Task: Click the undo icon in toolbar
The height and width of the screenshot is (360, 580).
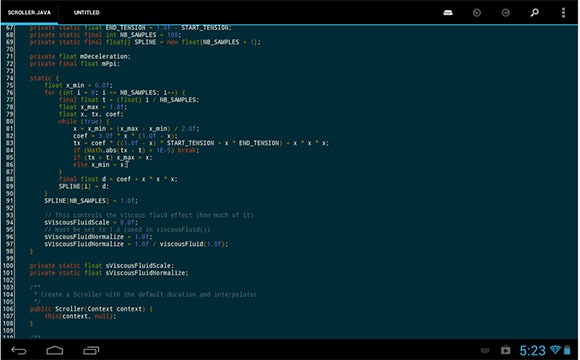Action: click(x=477, y=13)
